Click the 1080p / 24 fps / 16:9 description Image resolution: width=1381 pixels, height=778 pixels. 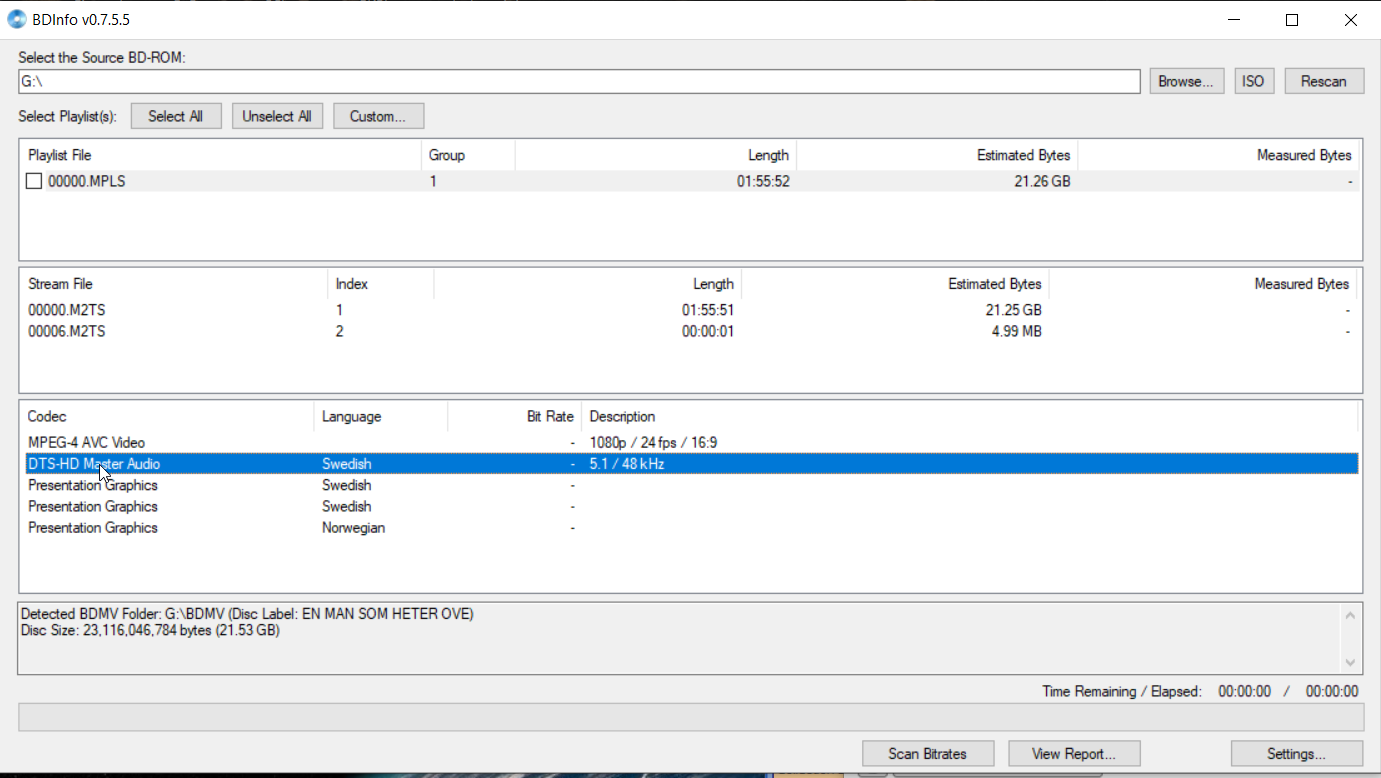(653, 442)
